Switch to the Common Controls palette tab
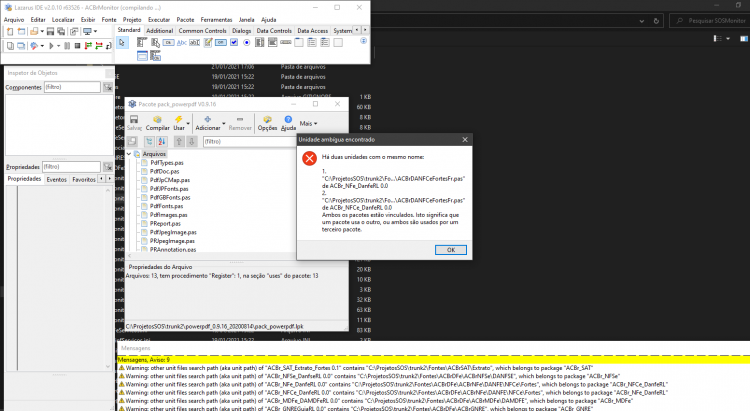 (x=202, y=31)
